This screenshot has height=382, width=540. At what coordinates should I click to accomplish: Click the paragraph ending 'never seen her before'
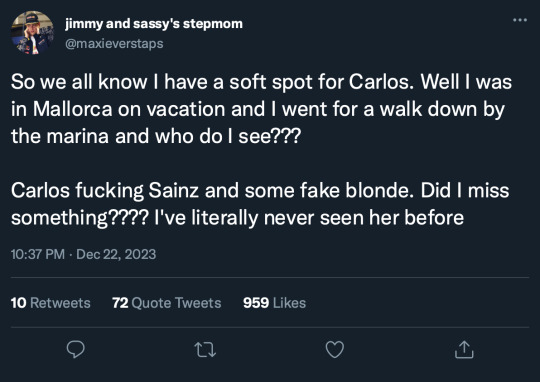pos(260,204)
